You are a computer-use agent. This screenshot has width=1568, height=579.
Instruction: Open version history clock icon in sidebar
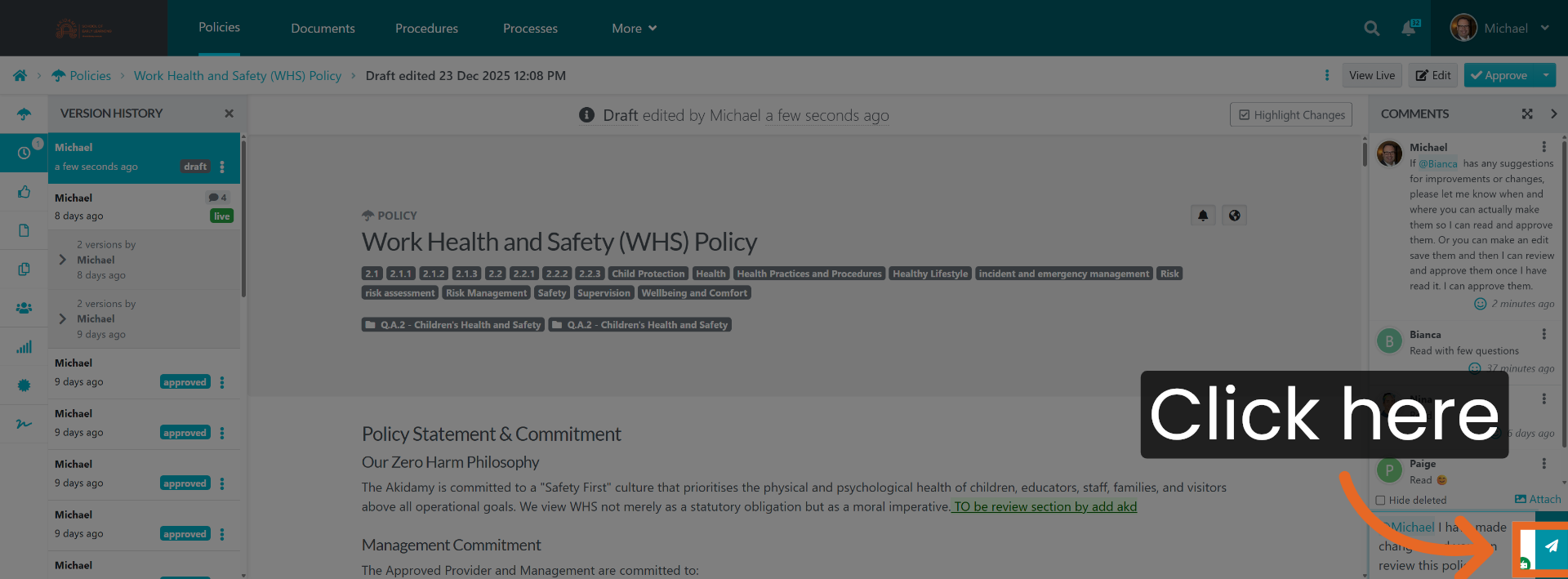coord(24,153)
